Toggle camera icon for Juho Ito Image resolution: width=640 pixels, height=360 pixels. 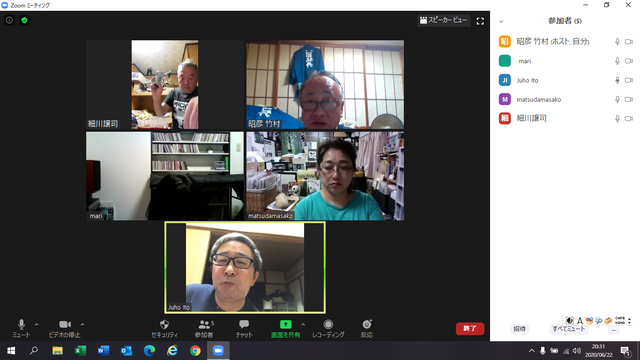[629, 80]
